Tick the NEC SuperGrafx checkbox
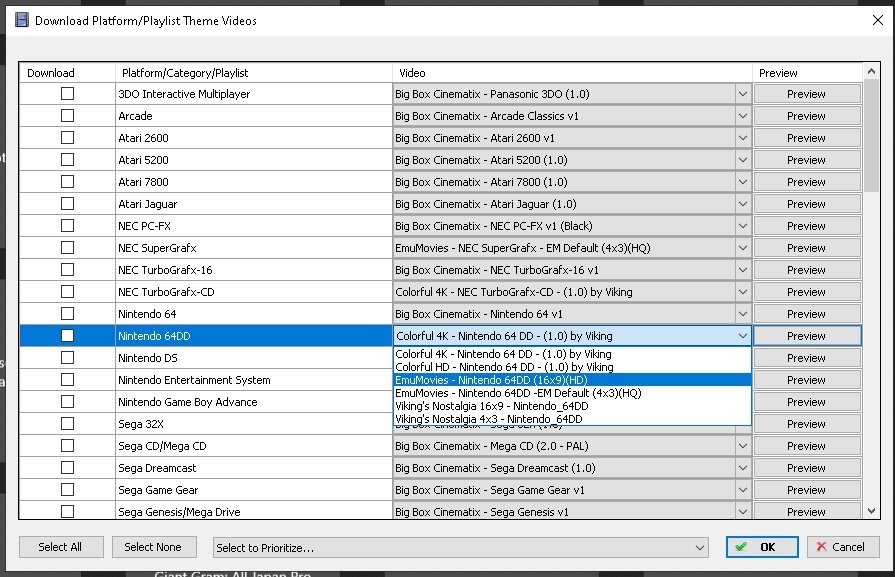This screenshot has height=577, width=895. [x=67, y=248]
